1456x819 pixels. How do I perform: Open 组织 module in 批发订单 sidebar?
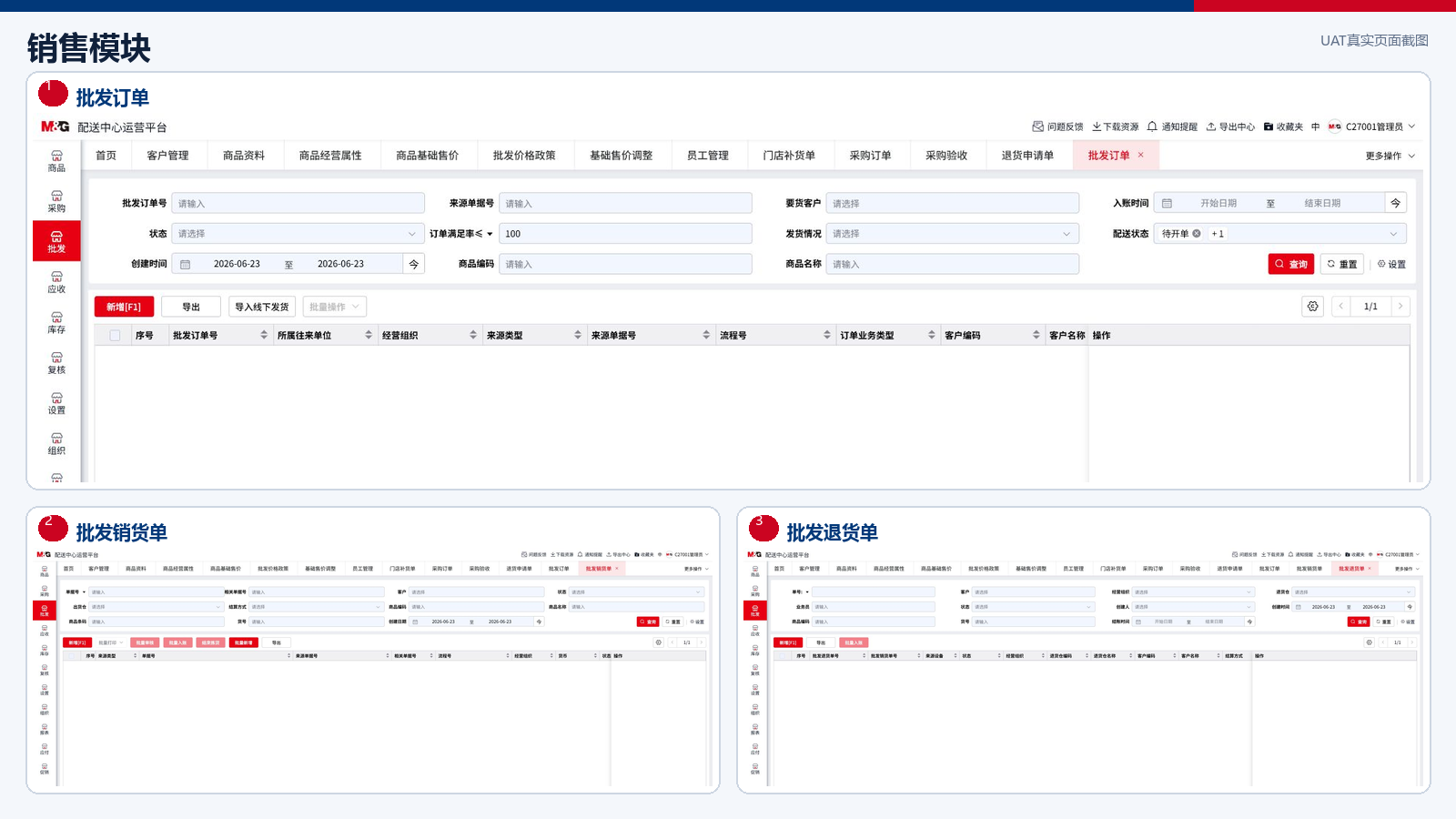[x=56, y=443]
